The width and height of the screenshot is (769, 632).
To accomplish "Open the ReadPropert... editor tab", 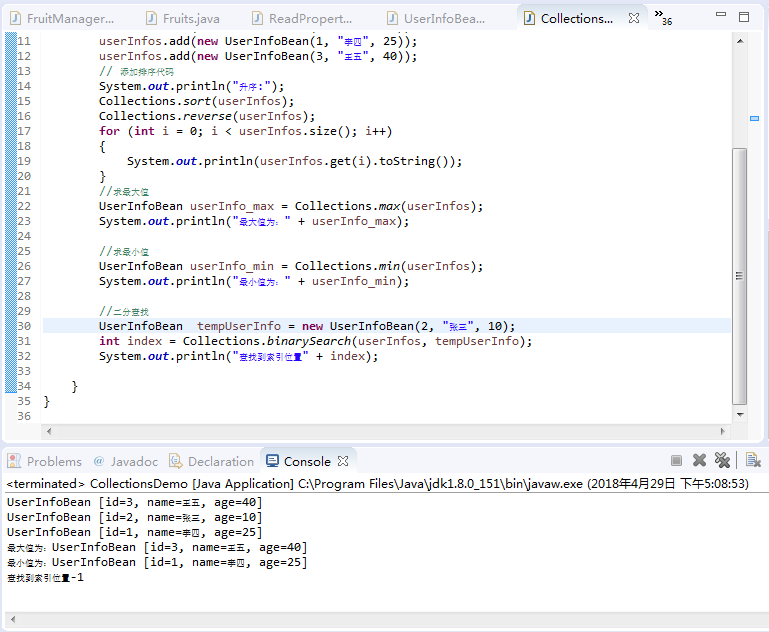I will pyautogui.click(x=302, y=19).
